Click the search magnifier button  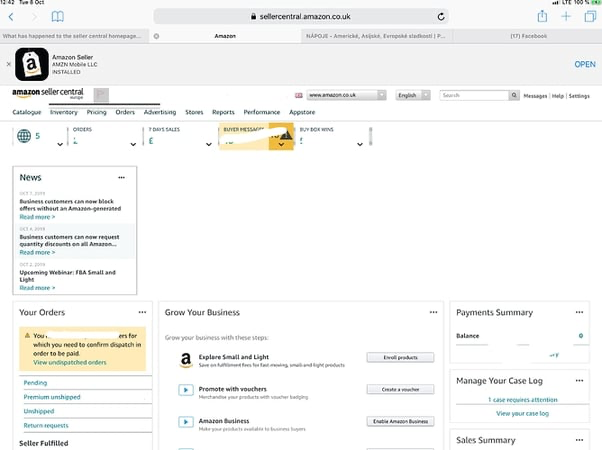(x=514, y=95)
